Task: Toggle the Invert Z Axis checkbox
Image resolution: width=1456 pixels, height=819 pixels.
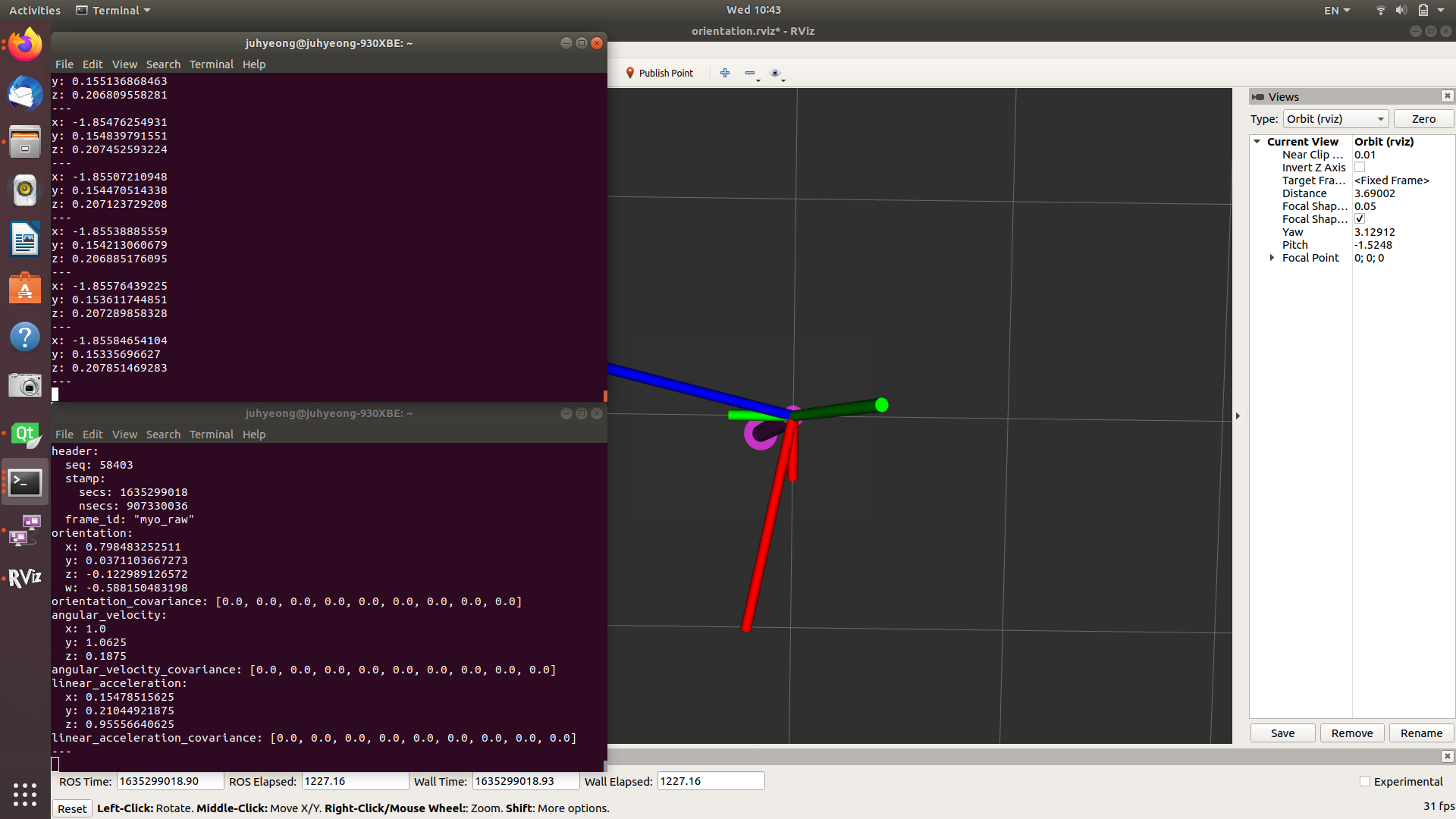Action: click(x=1360, y=168)
